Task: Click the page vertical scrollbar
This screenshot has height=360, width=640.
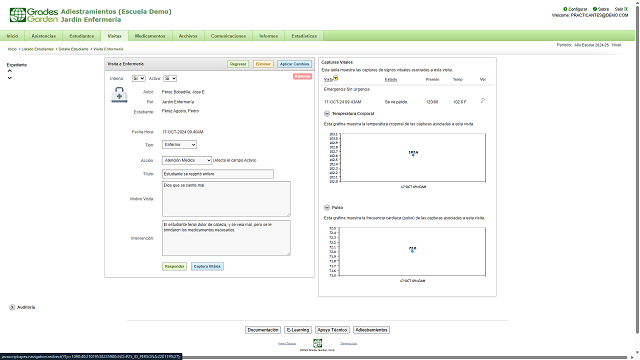Action: click(x=637, y=171)
